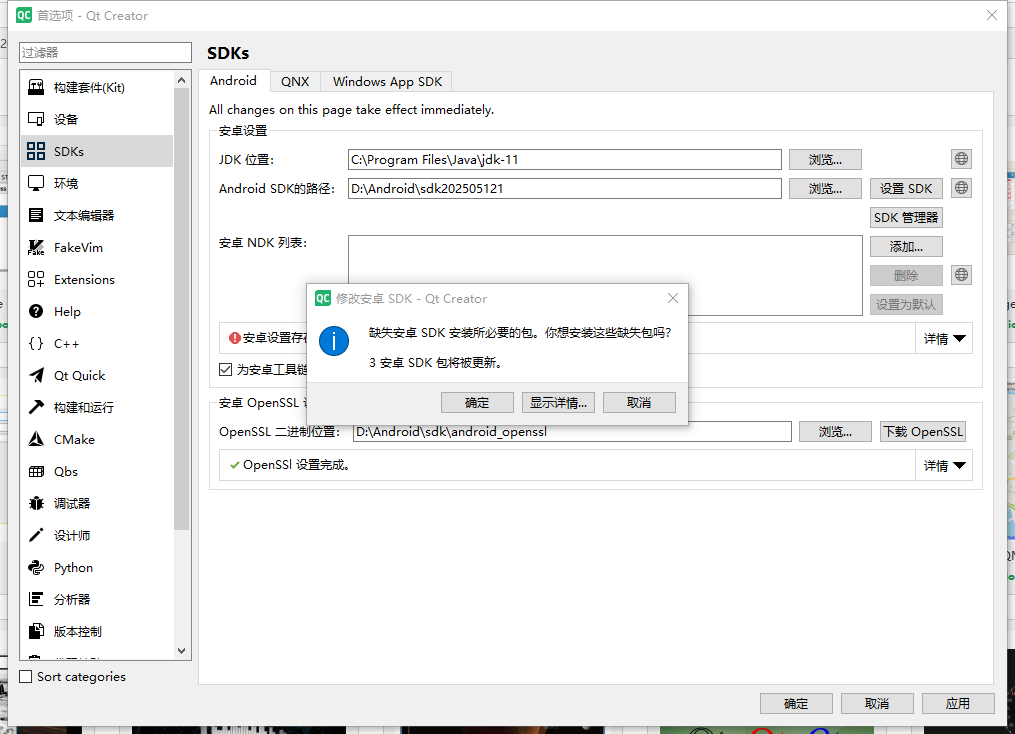Open the SDK 管理器 button
Image resolution: width=1015 pixels, height=734 pixels.
tap(906, 217)
